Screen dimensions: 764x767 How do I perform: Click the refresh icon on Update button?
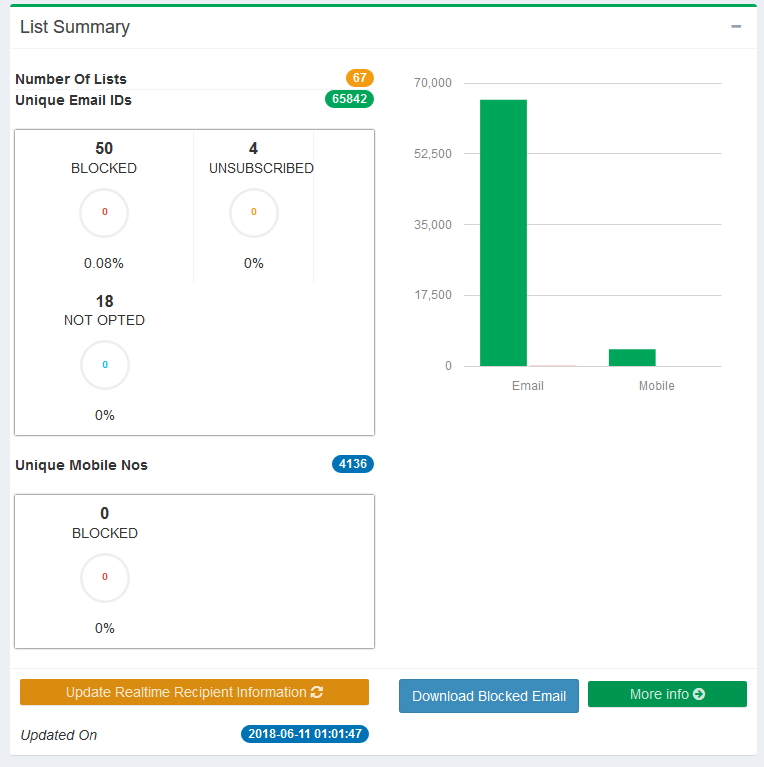[317, 692]
